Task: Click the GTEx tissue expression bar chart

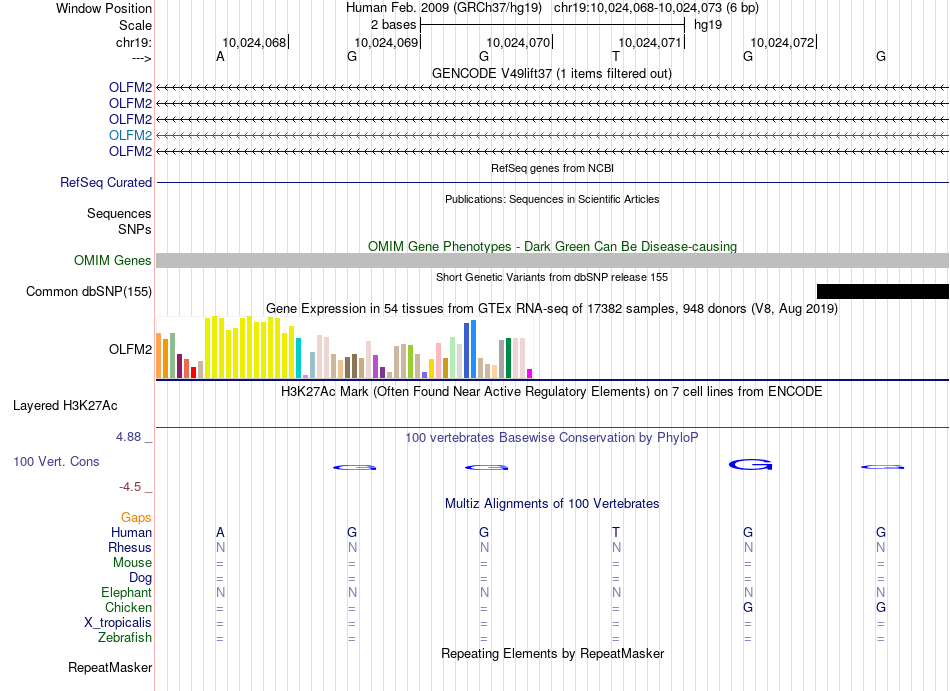Action: pyautogui.click(x=344, y=348)
